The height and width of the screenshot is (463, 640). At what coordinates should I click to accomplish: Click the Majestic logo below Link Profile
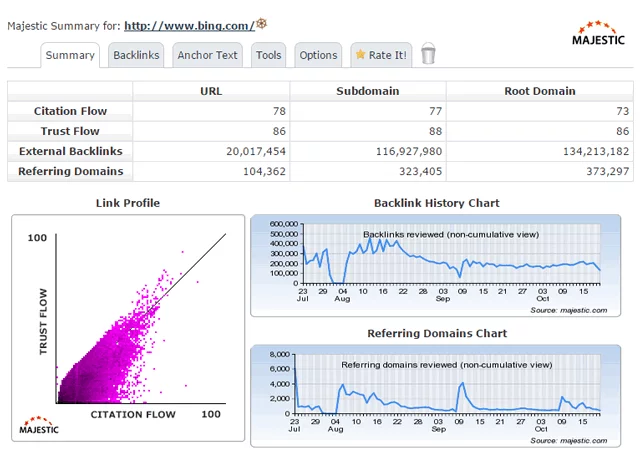tap(40, 425)
